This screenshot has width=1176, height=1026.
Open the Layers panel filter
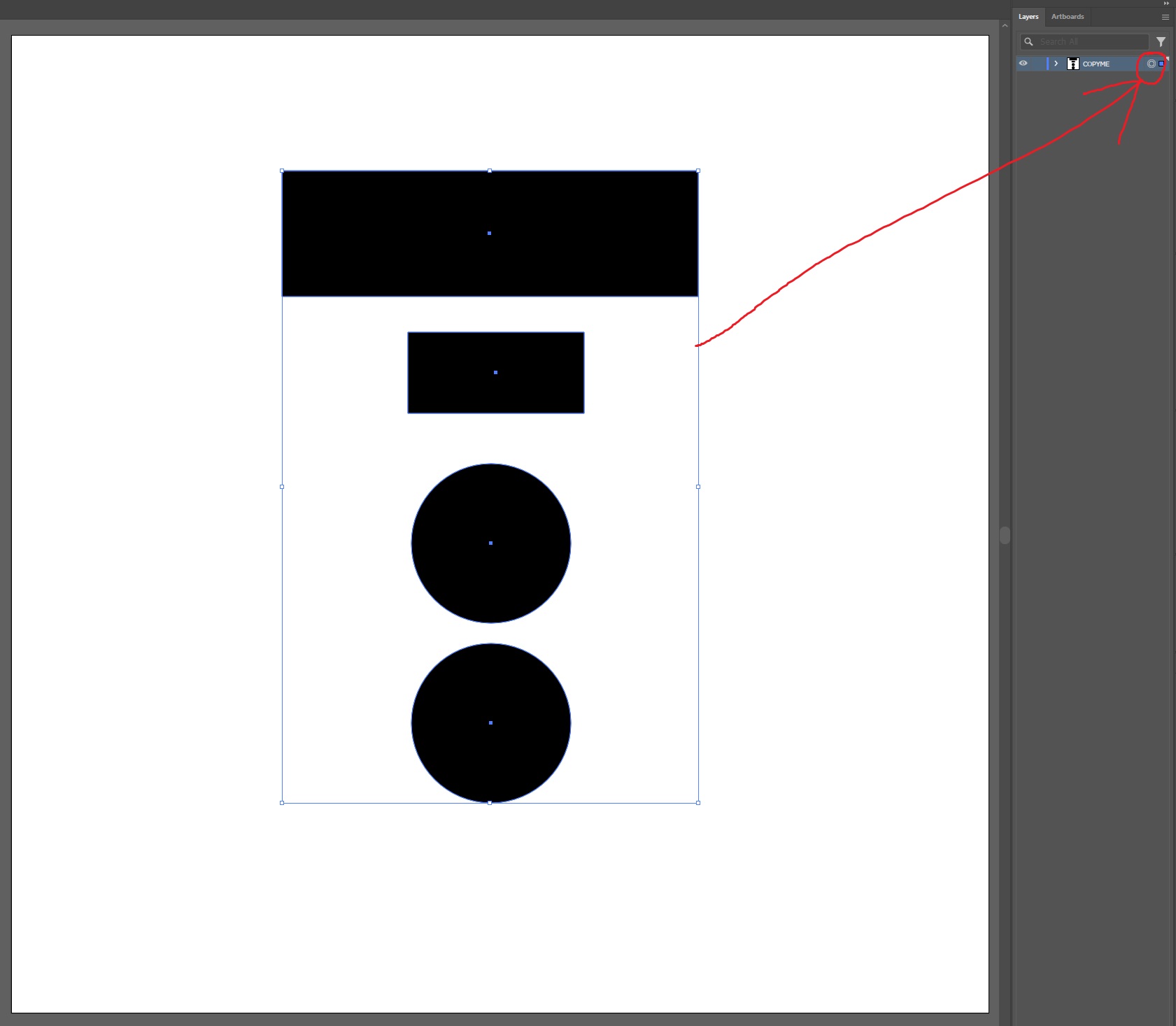point(1161,42)
